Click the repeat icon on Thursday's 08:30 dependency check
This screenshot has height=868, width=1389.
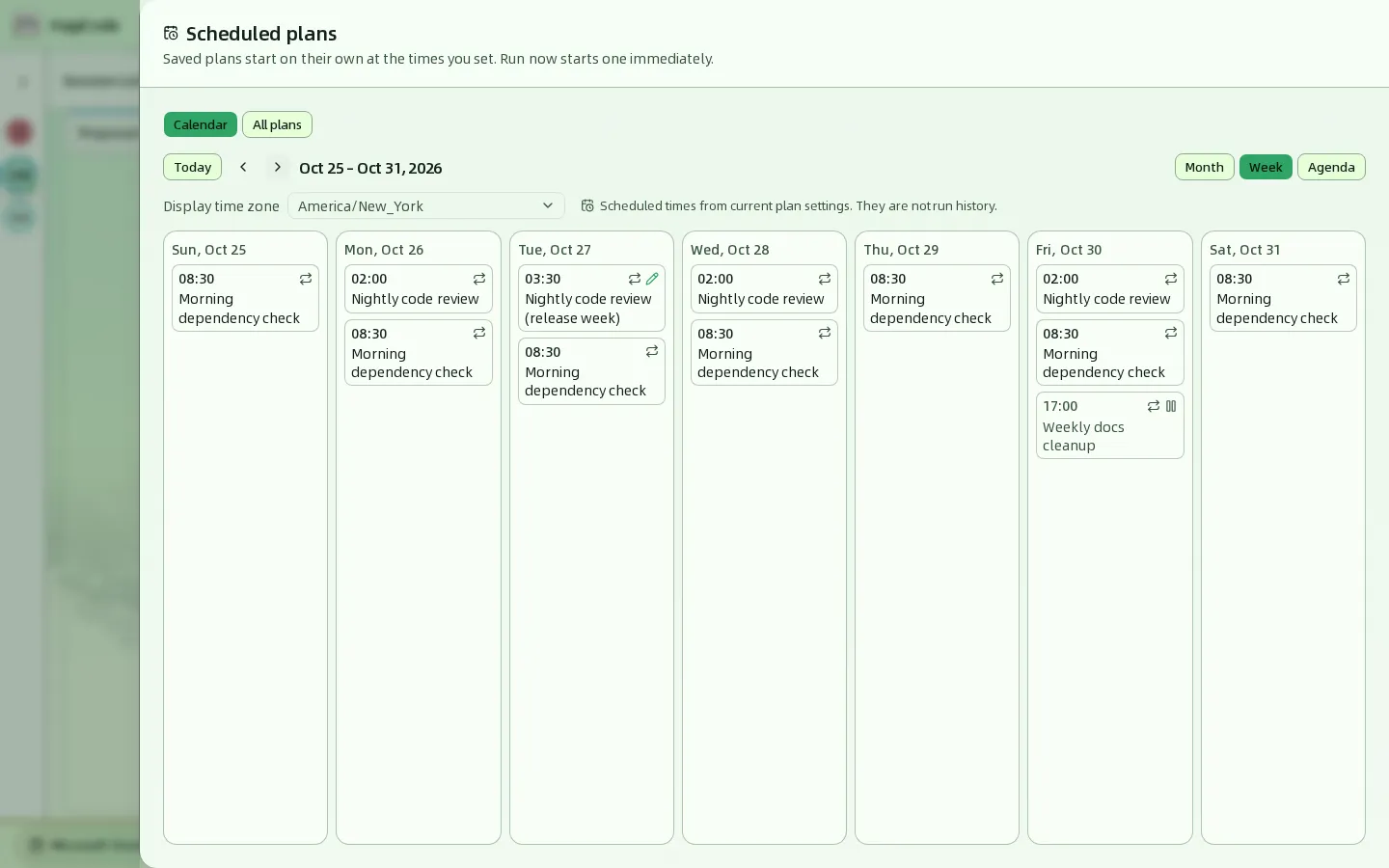(997, 279)
